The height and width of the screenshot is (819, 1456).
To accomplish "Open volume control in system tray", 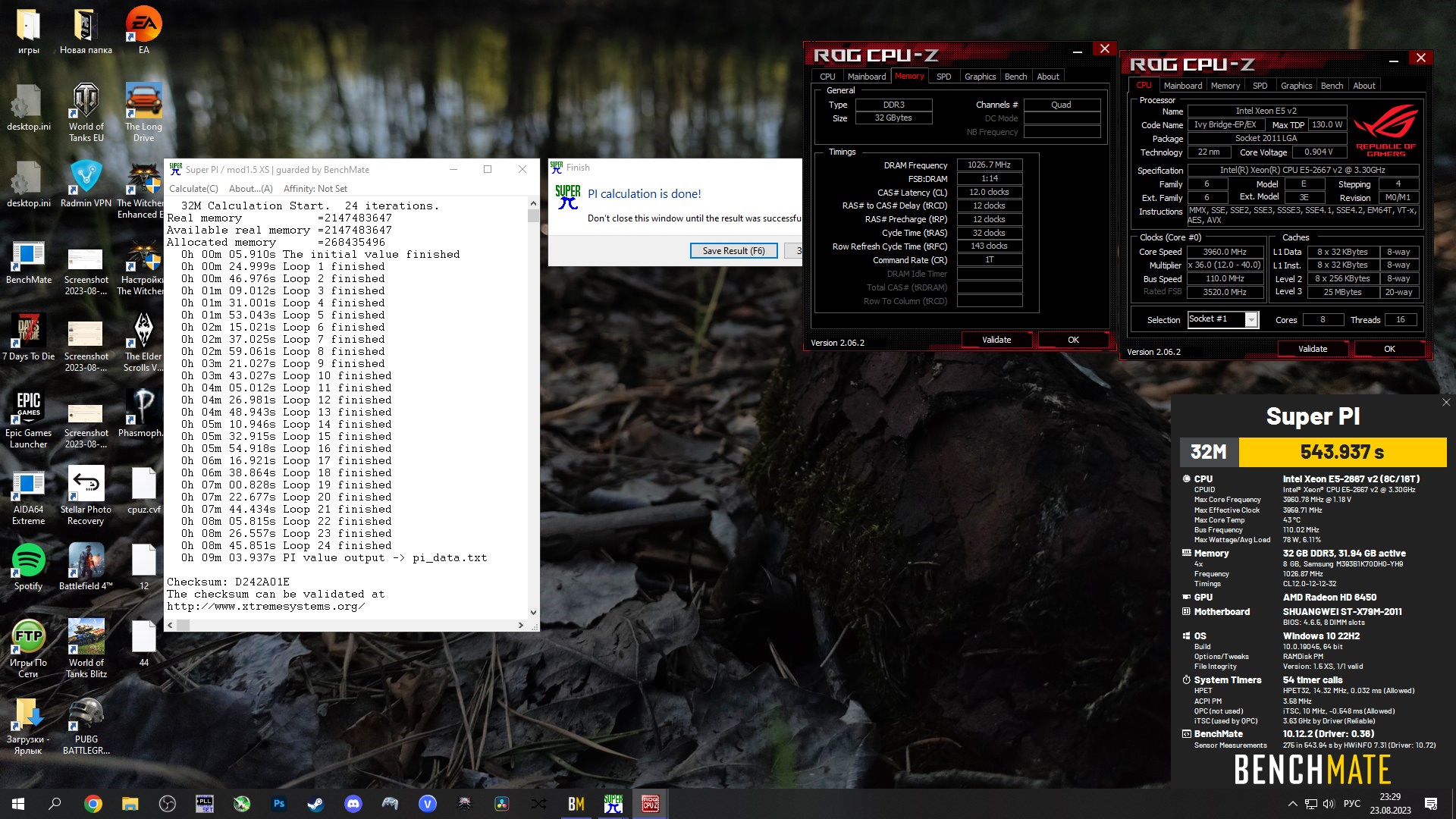I will pos(1329,804).
